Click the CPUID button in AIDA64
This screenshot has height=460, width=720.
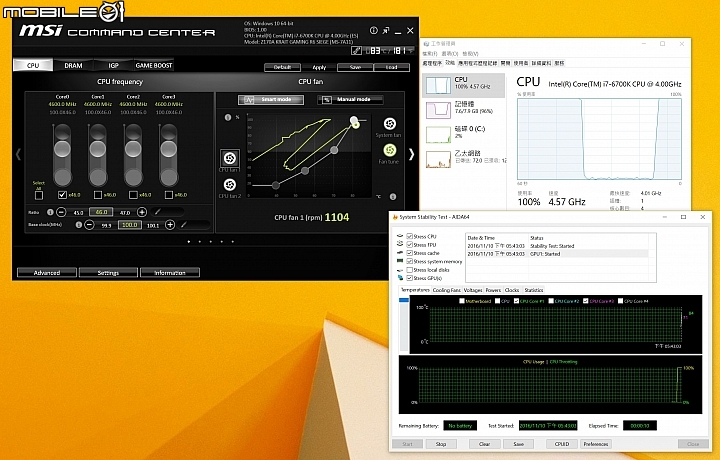pos(562,444)
